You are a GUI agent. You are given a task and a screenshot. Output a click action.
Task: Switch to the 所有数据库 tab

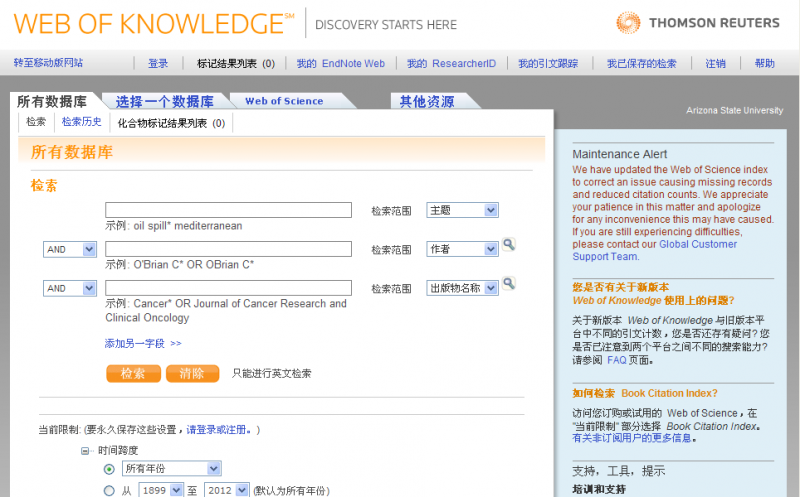tap(52, 102)
